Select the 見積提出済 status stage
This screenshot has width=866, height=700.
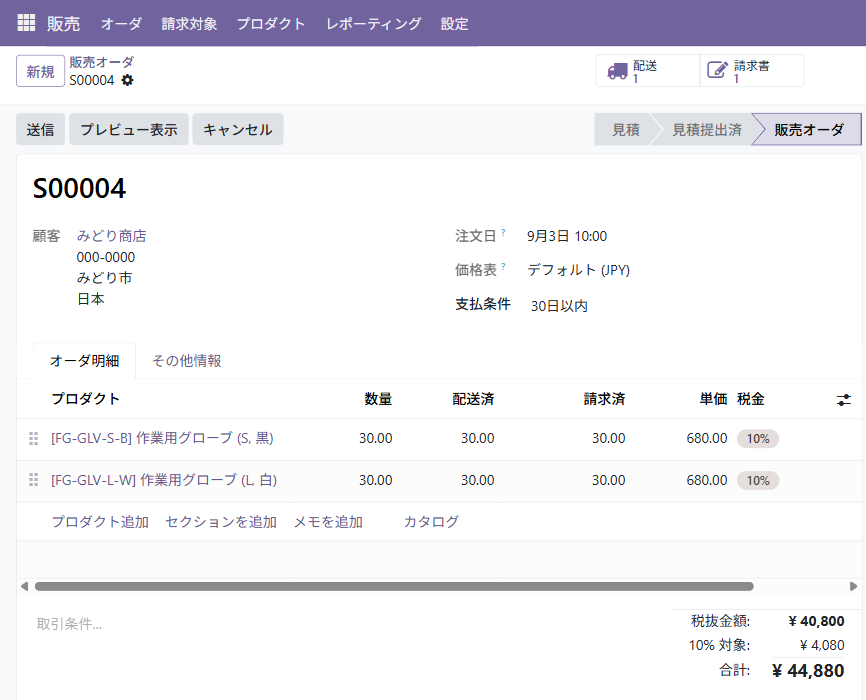(x=706, y=130)
